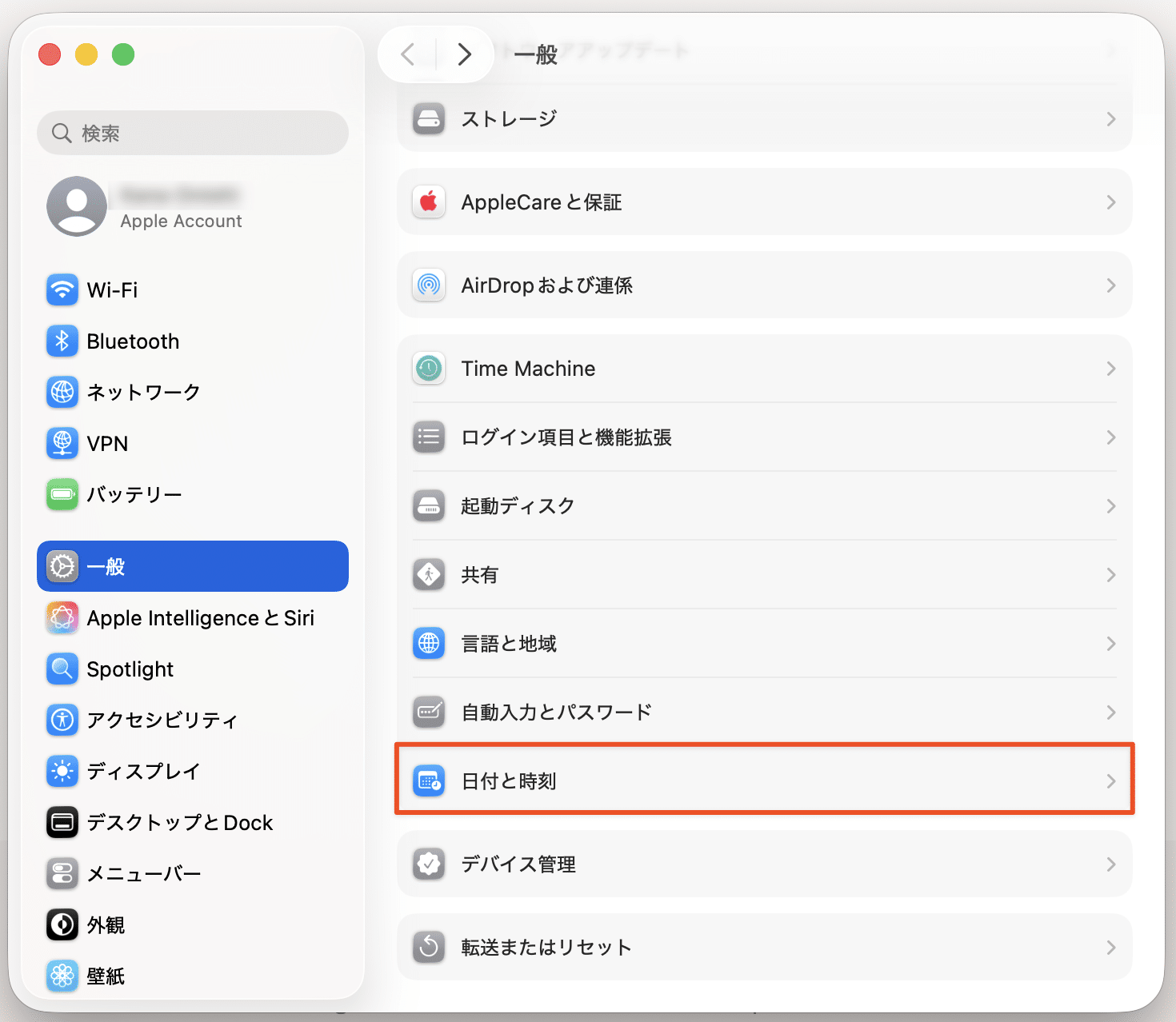
Task: Expand the 起動ディスク chevron
Action: (x=1111, y=506)
